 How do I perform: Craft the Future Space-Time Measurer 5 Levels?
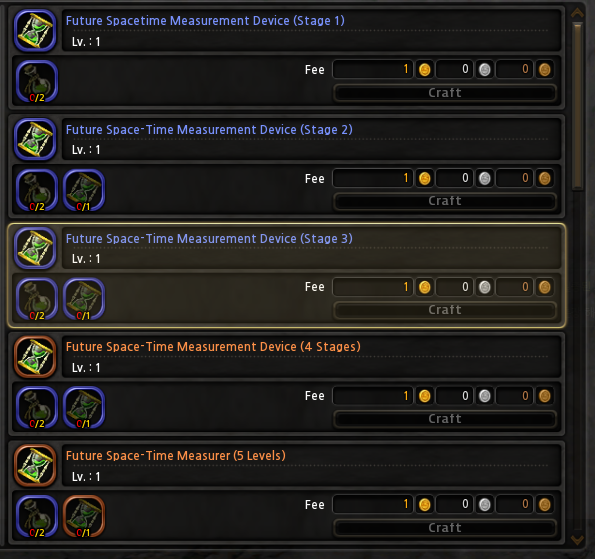[445, 528]
